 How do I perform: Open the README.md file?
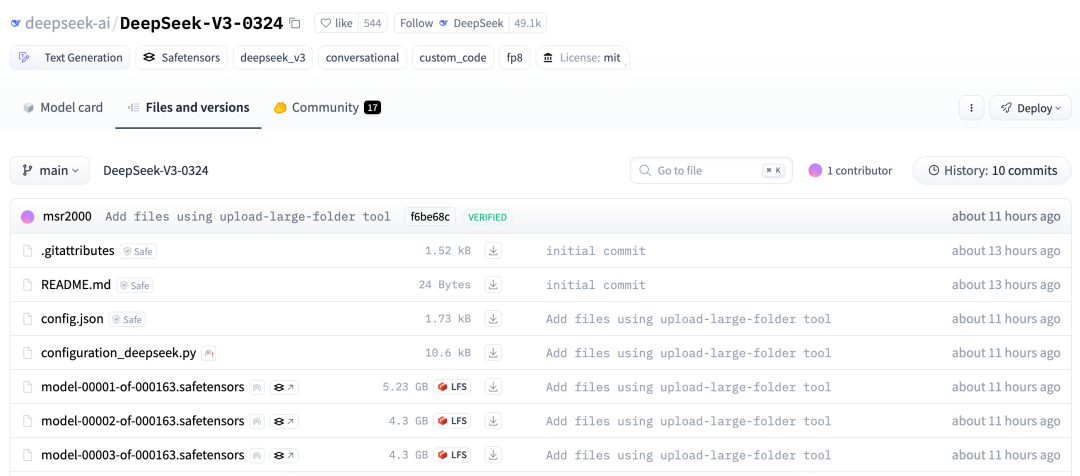pos(76,284)
